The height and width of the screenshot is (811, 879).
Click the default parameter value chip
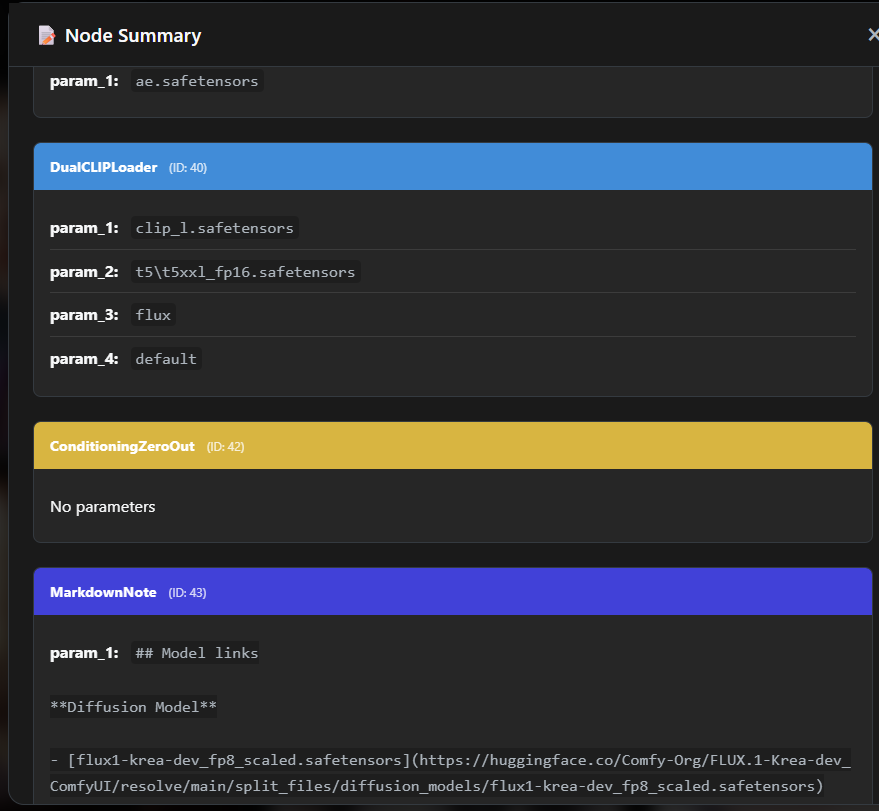(x=165, y=357)
